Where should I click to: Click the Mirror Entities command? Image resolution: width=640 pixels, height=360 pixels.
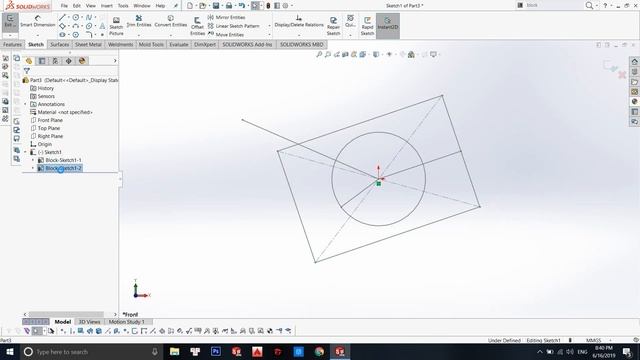(x=227, y=17)
